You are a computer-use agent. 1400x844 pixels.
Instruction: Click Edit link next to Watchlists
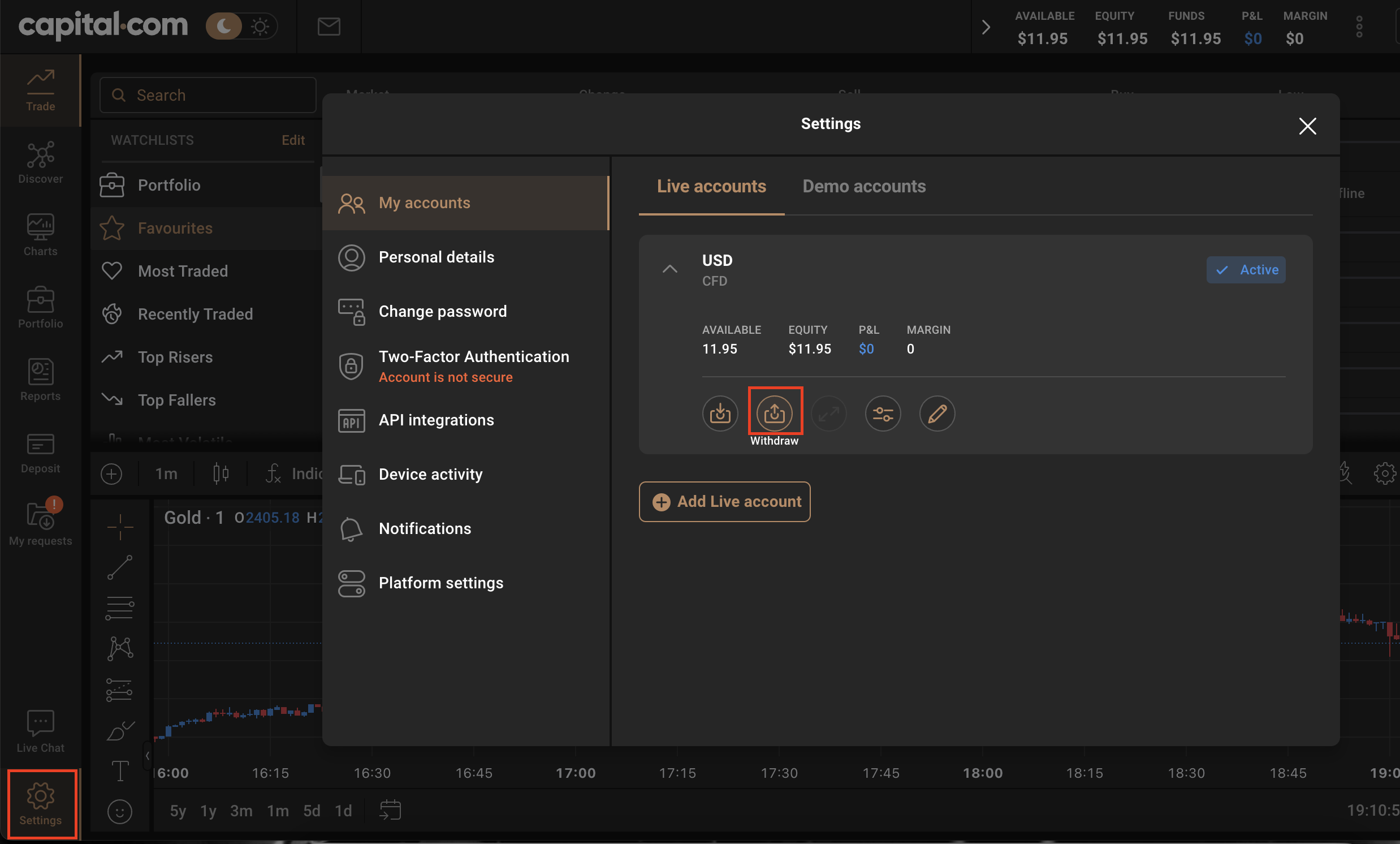click(293, 140)
